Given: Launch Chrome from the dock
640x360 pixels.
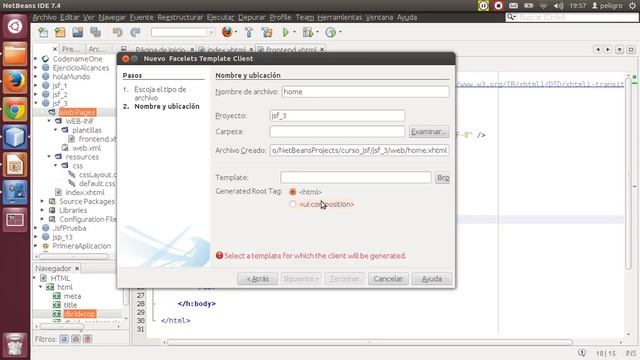Looking at the screenshot, I should (x=15, y=109).
